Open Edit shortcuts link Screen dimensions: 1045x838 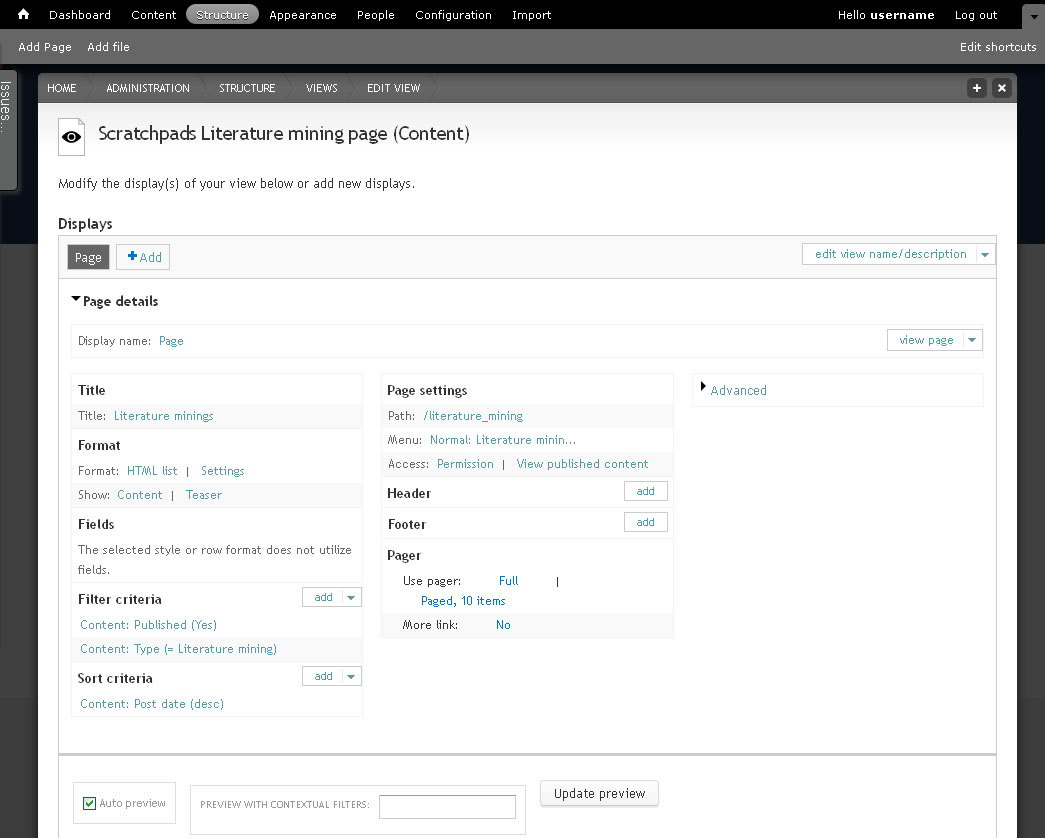point(998,47)
